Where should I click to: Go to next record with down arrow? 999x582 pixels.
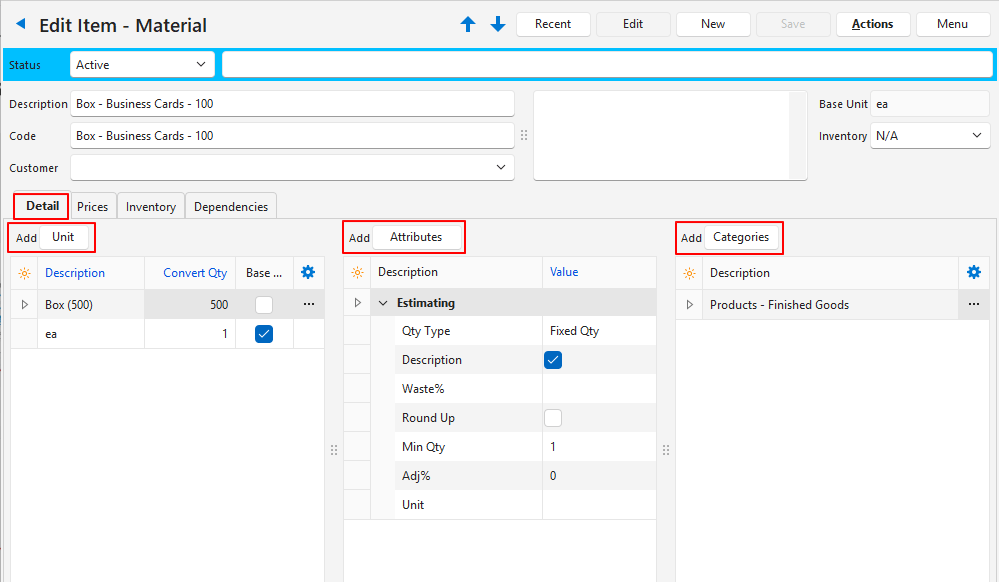[x=498, y=24]
